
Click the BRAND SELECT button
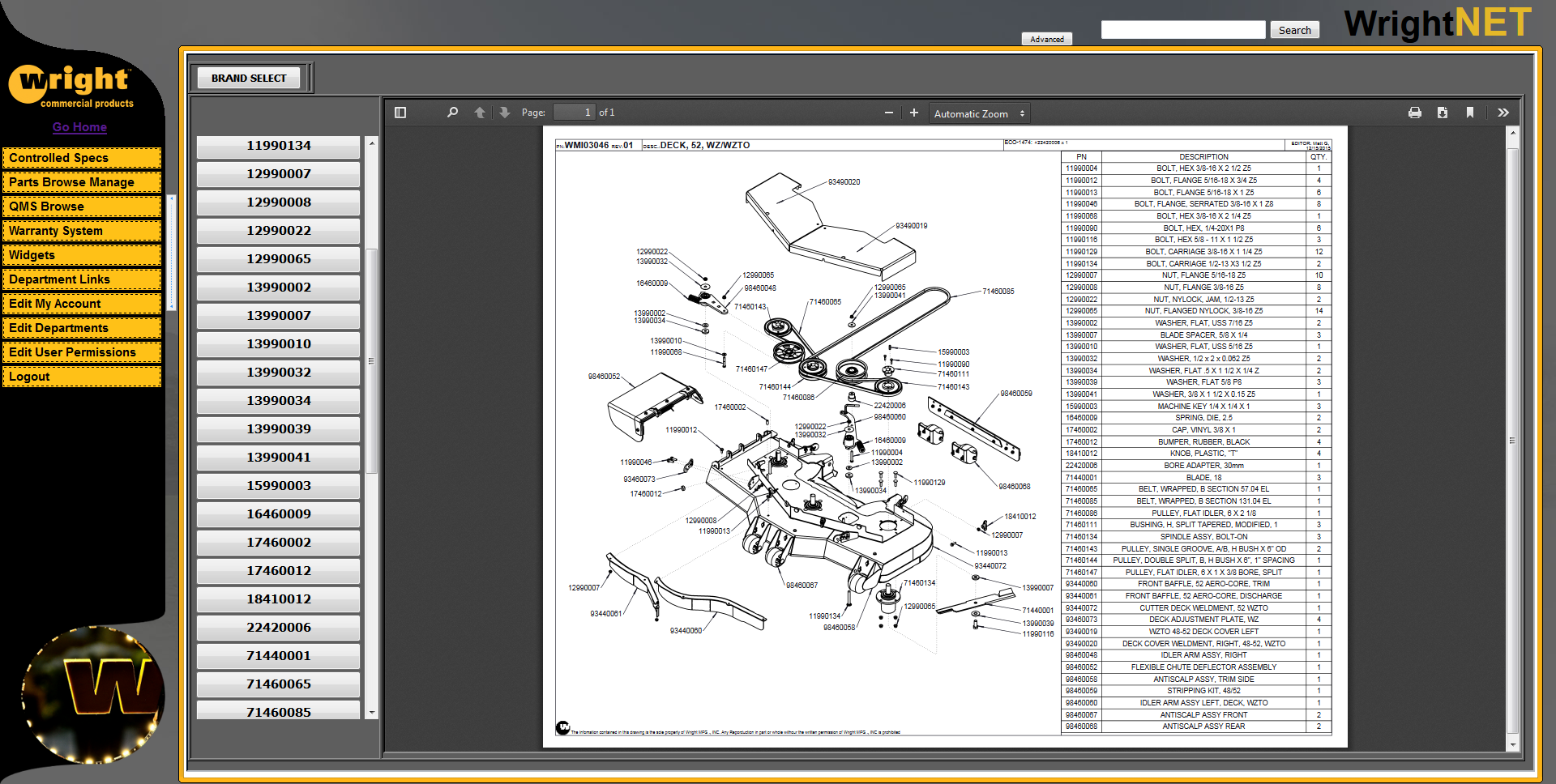249,78
